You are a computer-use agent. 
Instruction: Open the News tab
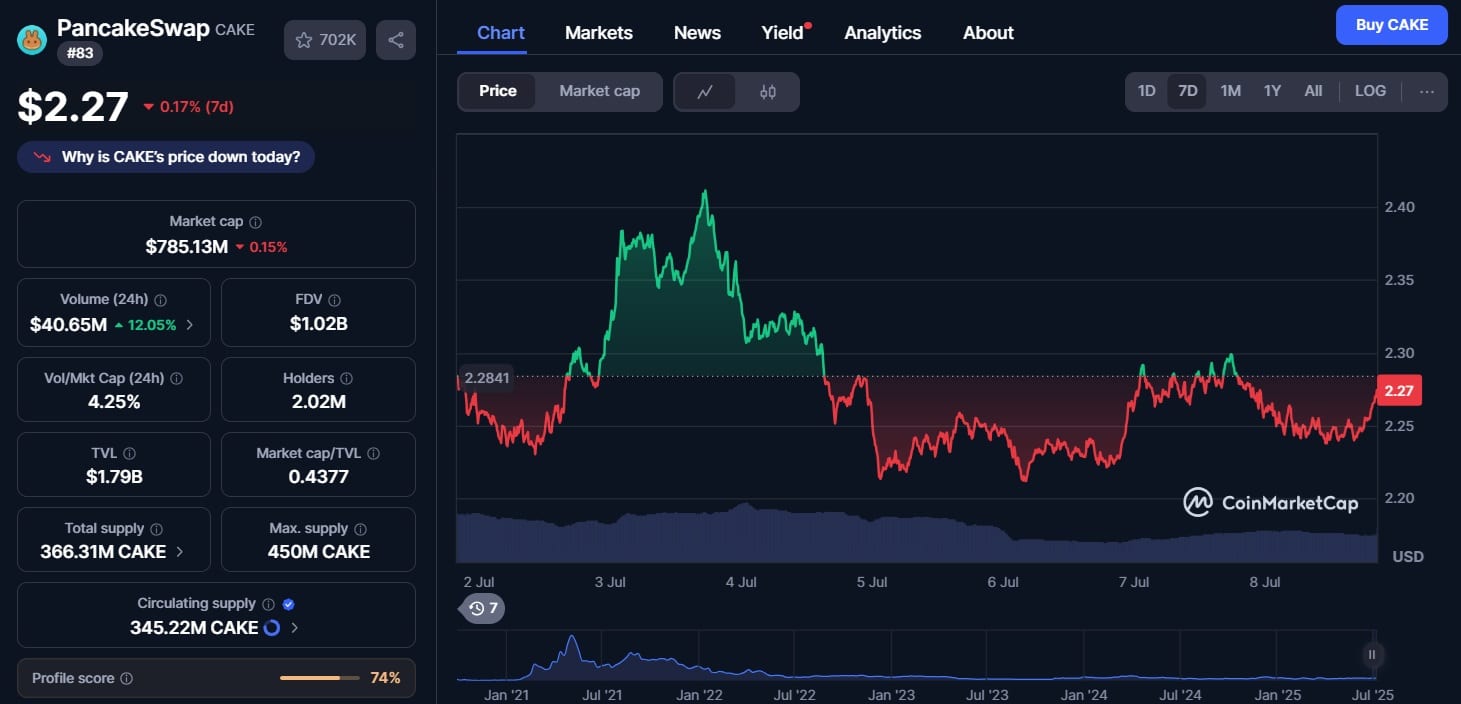[697, 32]
